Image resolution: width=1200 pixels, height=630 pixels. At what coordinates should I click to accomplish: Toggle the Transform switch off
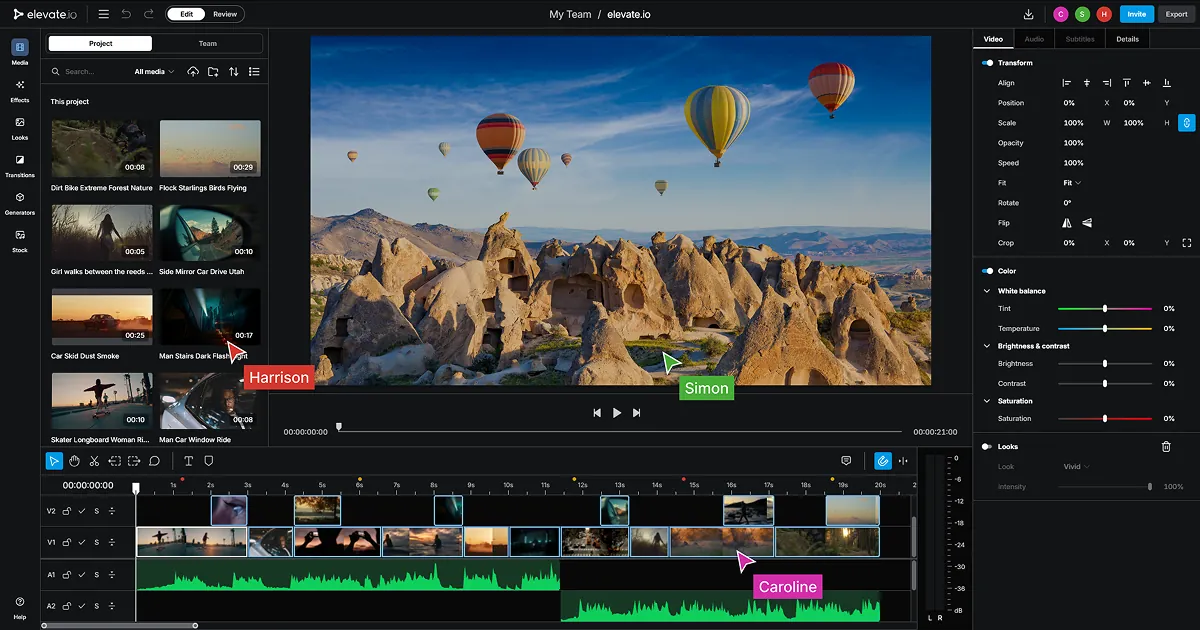987,63
